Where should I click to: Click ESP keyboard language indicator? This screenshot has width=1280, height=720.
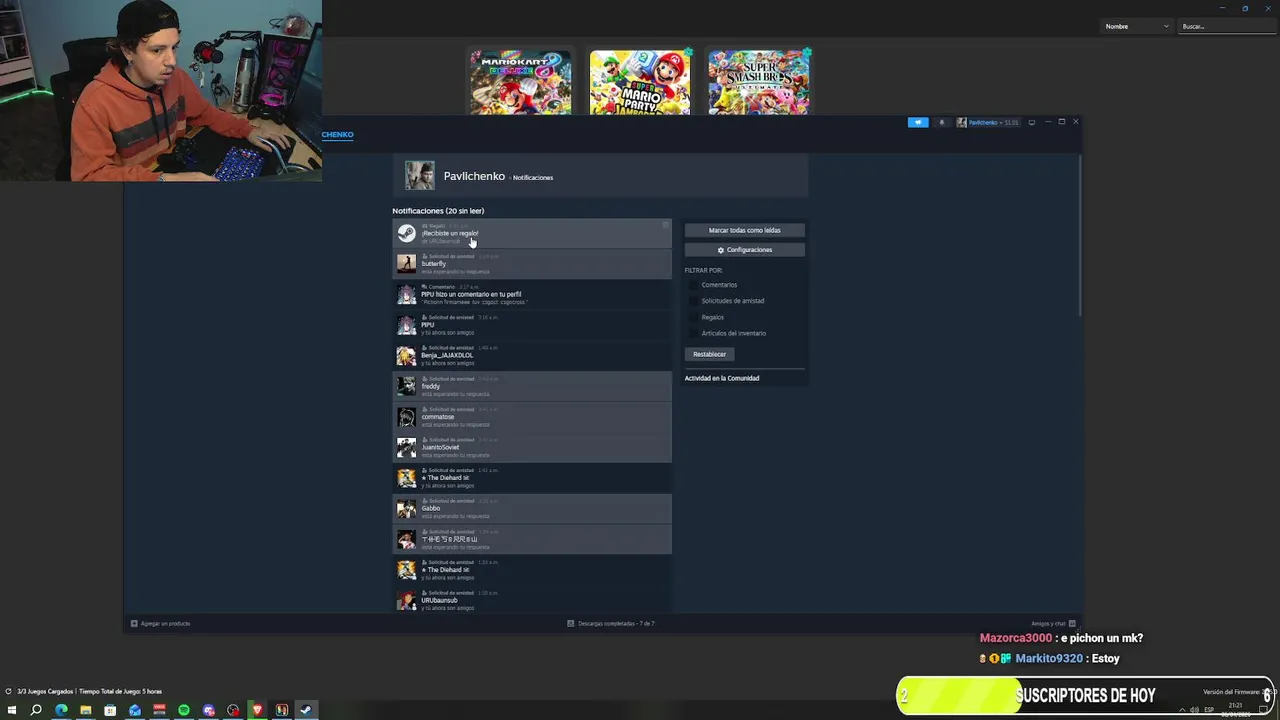[1209, 710]
